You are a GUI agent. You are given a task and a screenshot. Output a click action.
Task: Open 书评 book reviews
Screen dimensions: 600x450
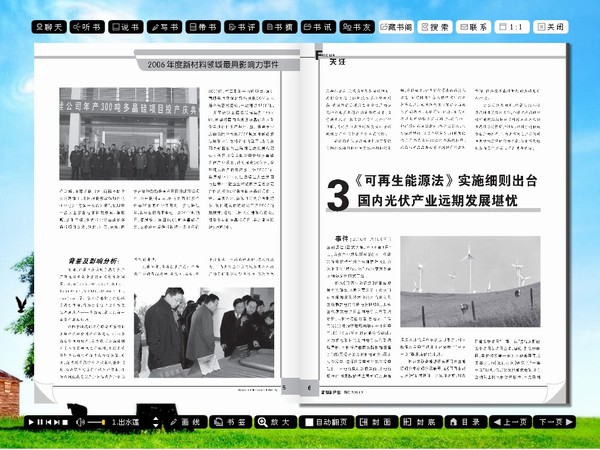[242, 27]
